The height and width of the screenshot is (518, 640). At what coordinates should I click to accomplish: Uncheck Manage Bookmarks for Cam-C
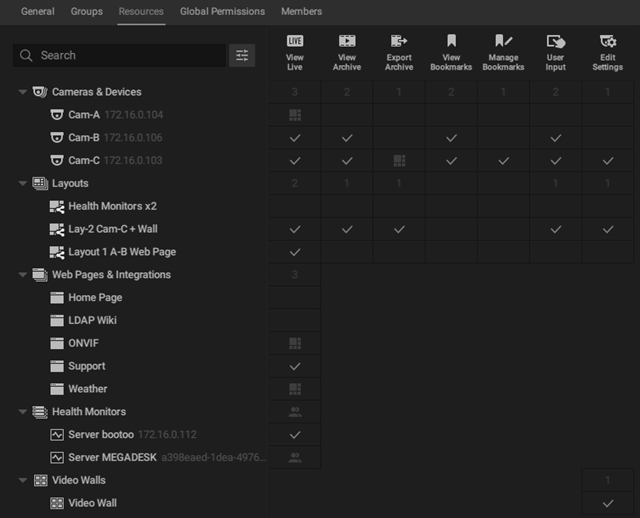[503, 160]
